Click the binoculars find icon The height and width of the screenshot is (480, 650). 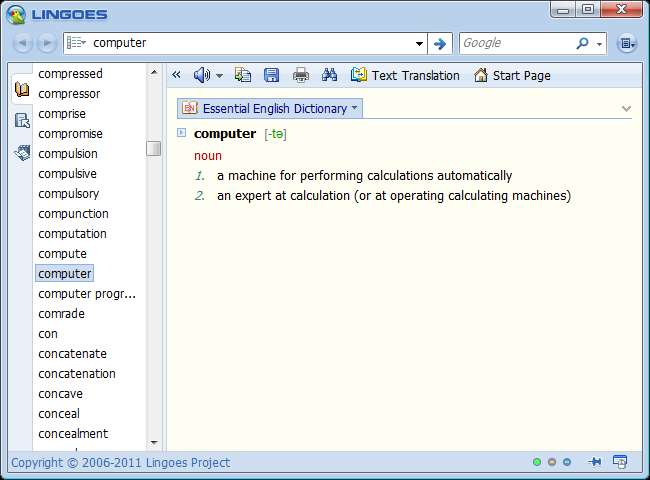tap(330, 75)
